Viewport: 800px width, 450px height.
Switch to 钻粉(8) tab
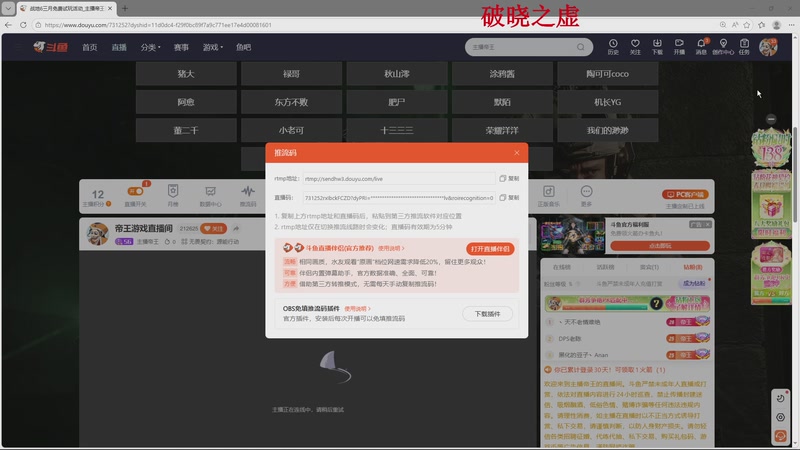pyautogui.click(x=692, y=267)
